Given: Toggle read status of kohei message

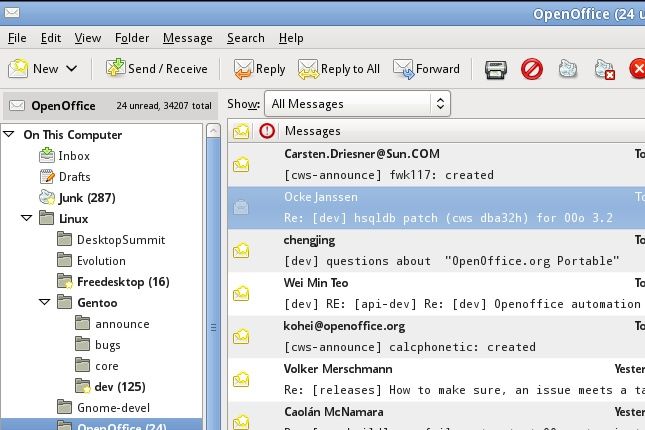Looking at the screenshot, I should (x=241, y=337).
